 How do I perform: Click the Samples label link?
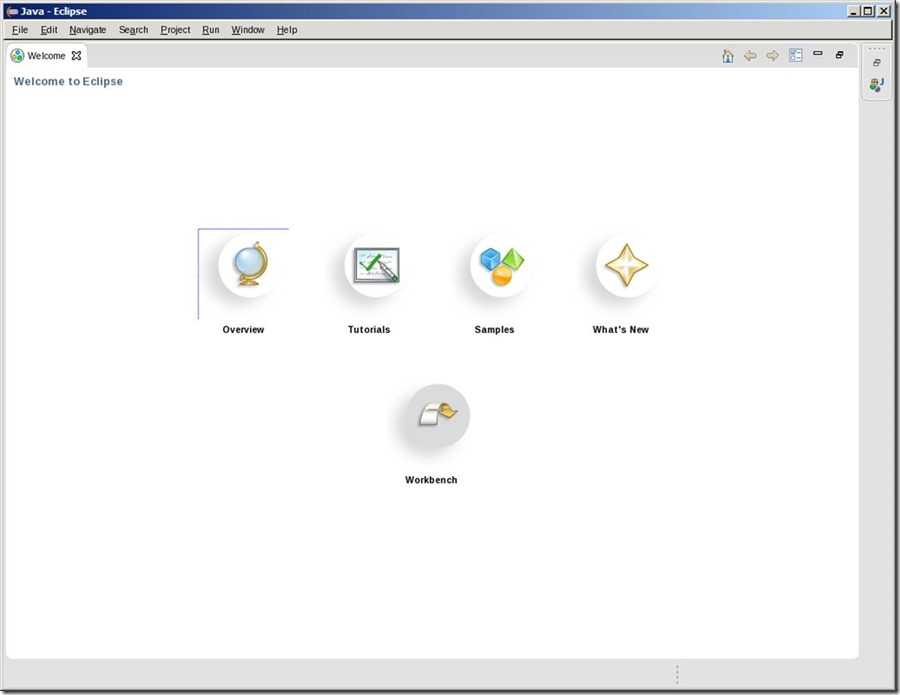494,329
